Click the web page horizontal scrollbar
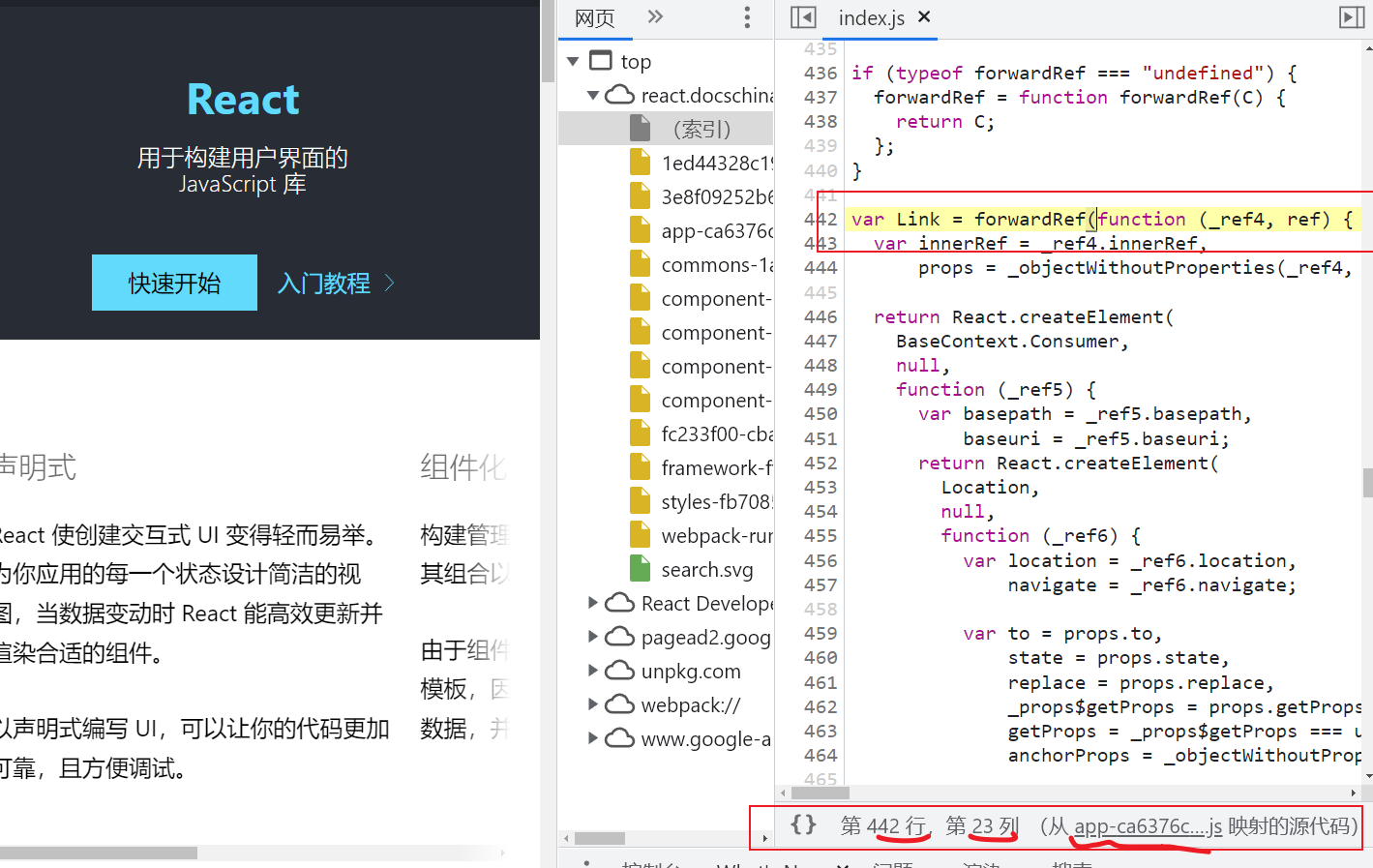 [99, 853]
